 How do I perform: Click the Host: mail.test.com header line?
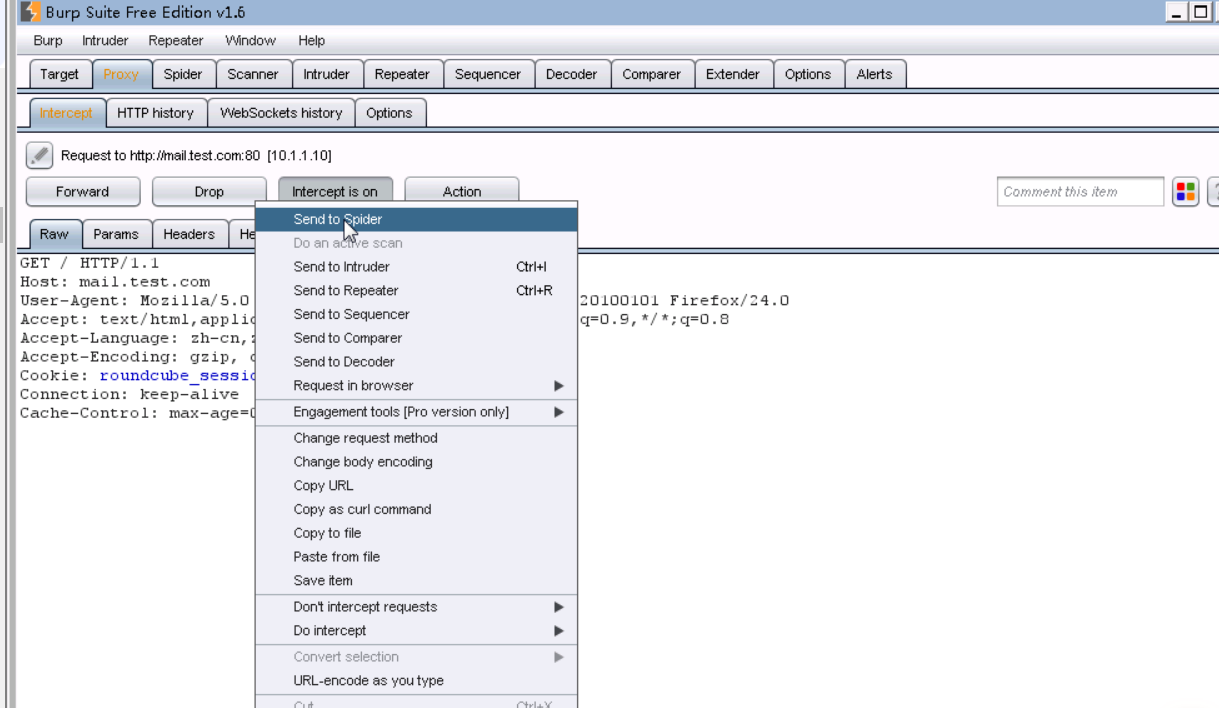coord(115,282)
